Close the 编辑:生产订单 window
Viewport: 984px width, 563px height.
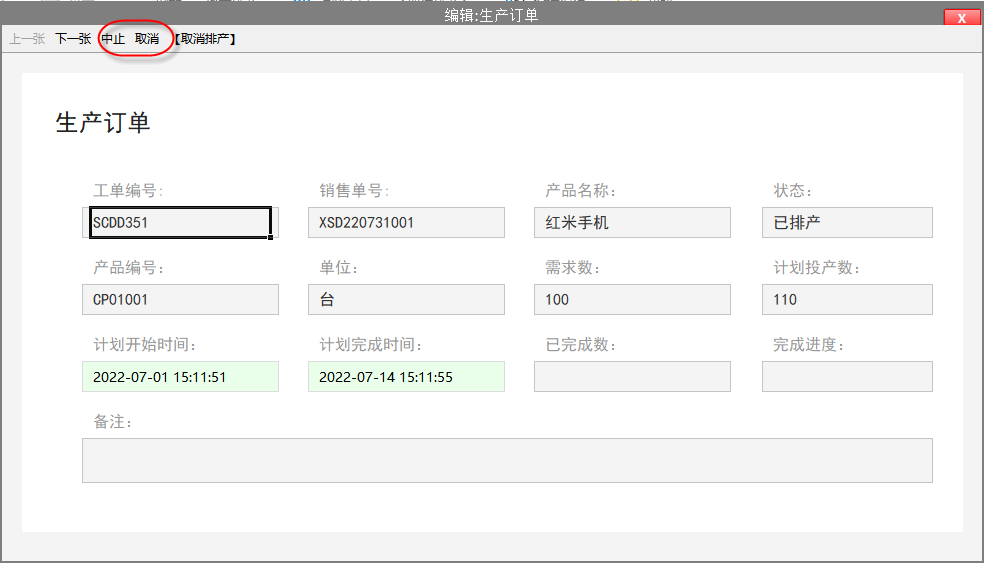point(961,18)
